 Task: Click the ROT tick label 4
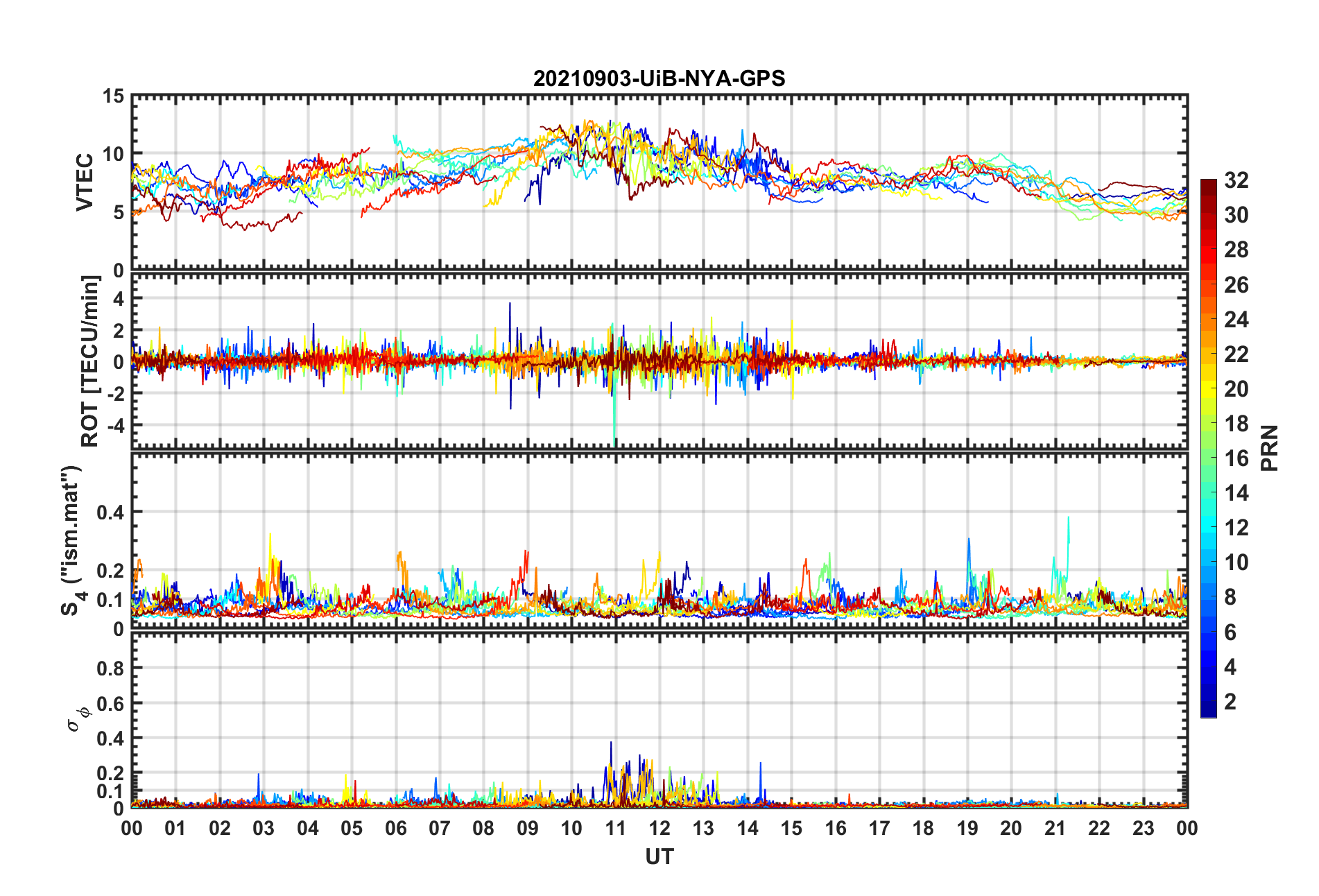(x=119, y=299)
